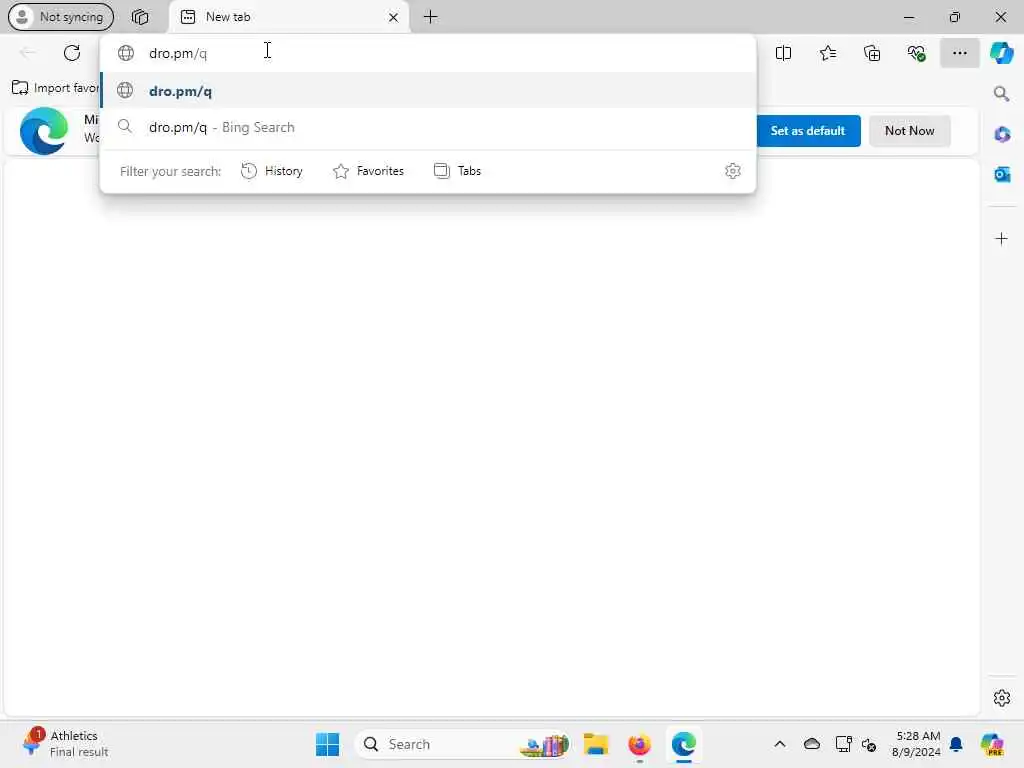Screen dimensions: 1024x768
Task: Add sidebar app with plus icon
Action: 1001,238
